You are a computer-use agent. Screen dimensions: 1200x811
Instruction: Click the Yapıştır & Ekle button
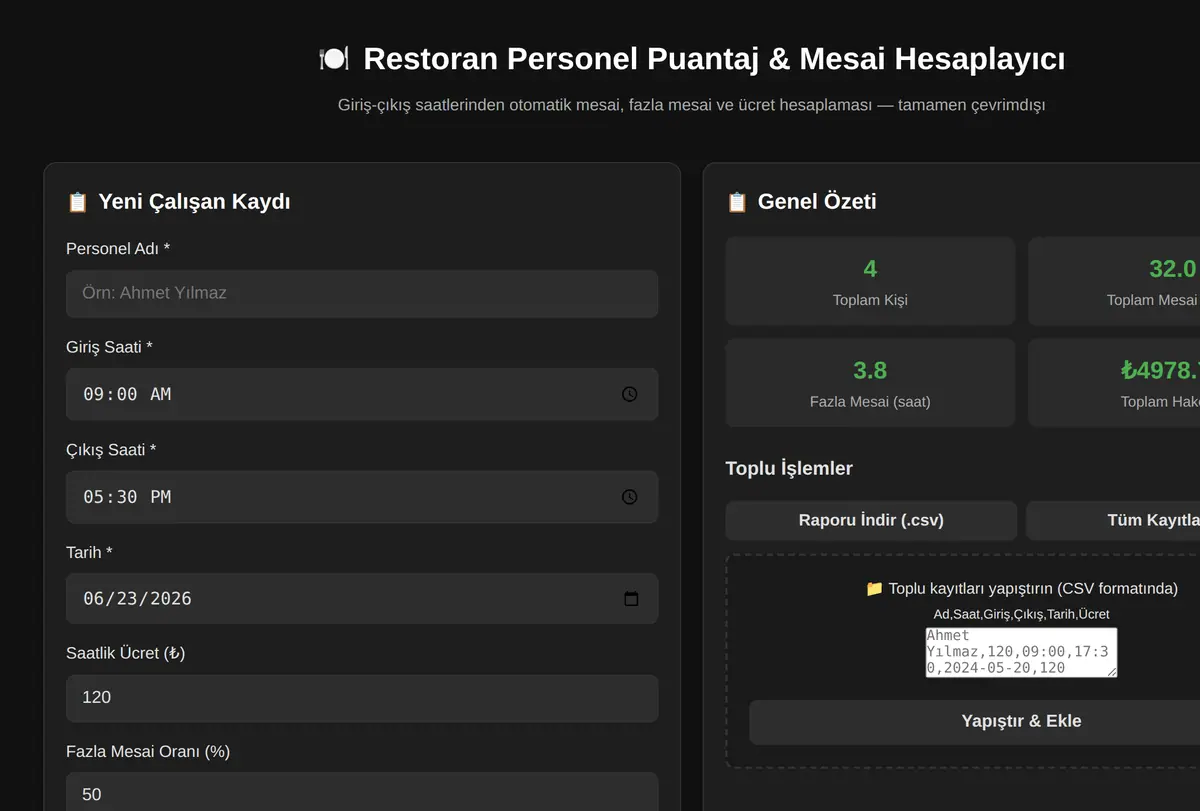pyautogui.click(x=974, y=722)
